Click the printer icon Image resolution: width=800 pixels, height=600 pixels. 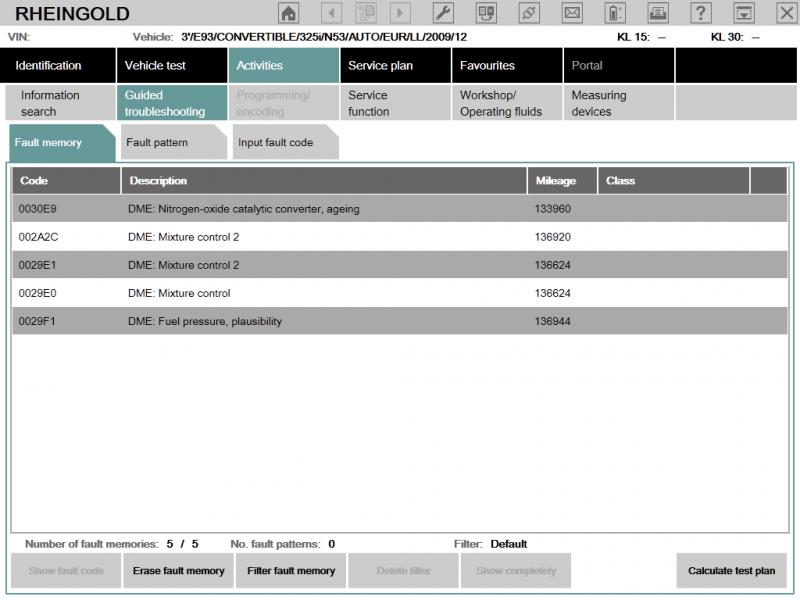click(658, 13)
